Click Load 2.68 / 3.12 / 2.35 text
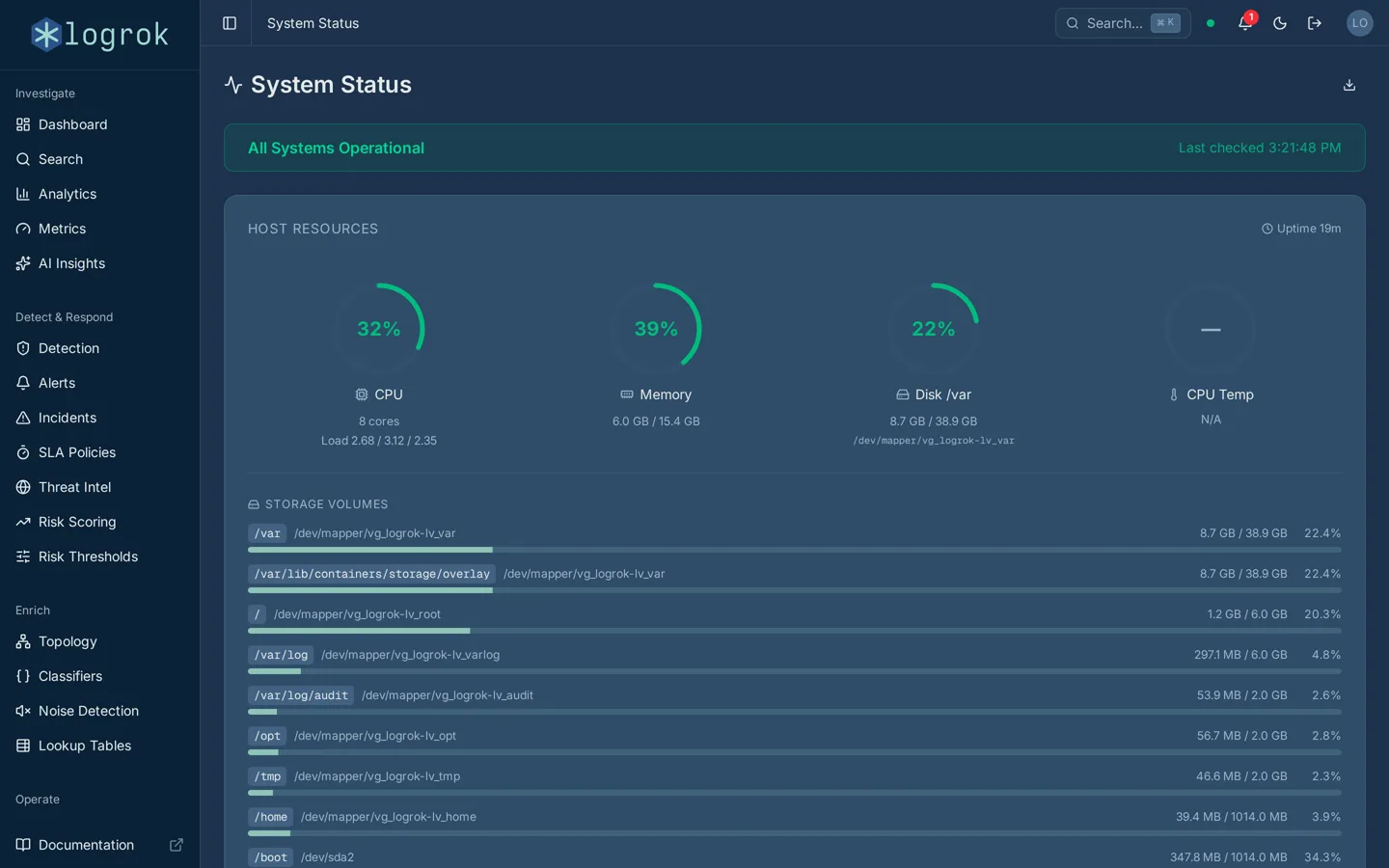The image size is (1389, 868). pos(379,441)
